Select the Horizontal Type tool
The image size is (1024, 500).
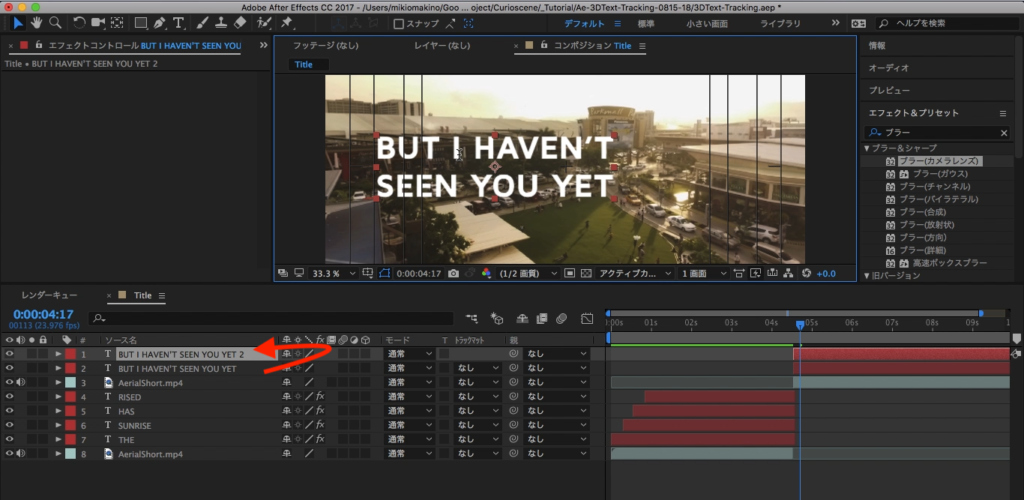coord(177,22)
